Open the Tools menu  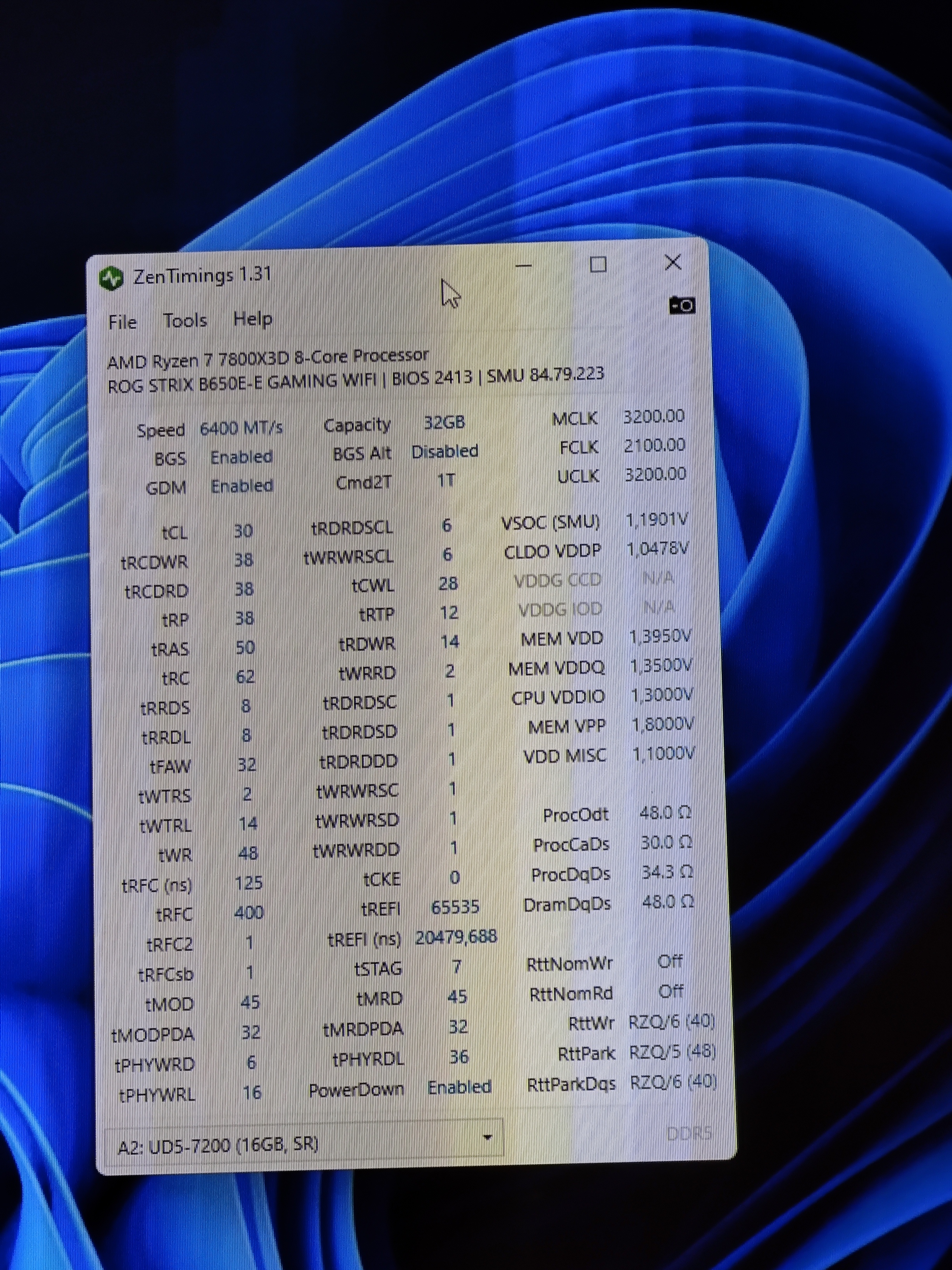click(185, 320)
